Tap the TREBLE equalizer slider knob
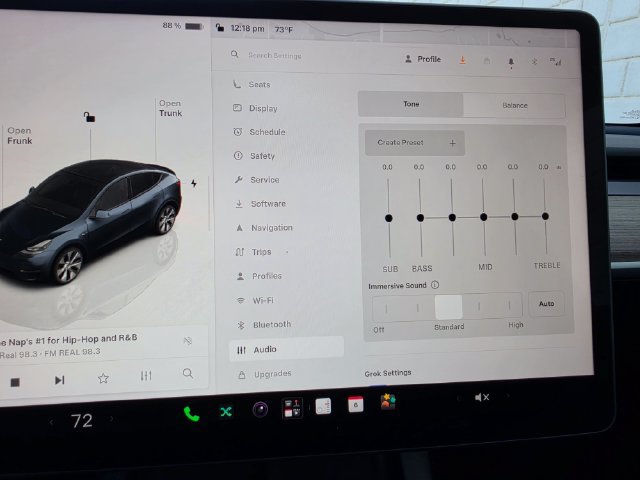Screen dimensions: 640x480 [x=545, y=216]
